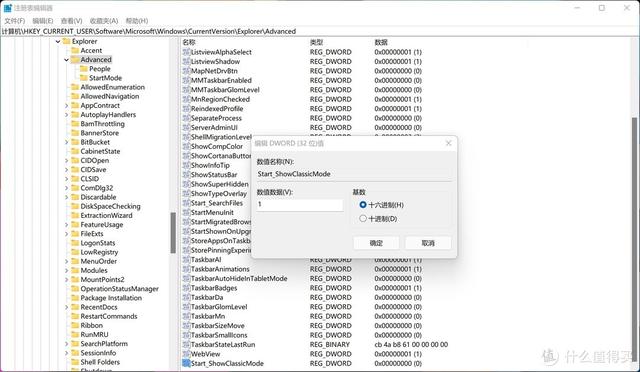Click the 确定 button in the dialog
640x372 pixels.
376,243
